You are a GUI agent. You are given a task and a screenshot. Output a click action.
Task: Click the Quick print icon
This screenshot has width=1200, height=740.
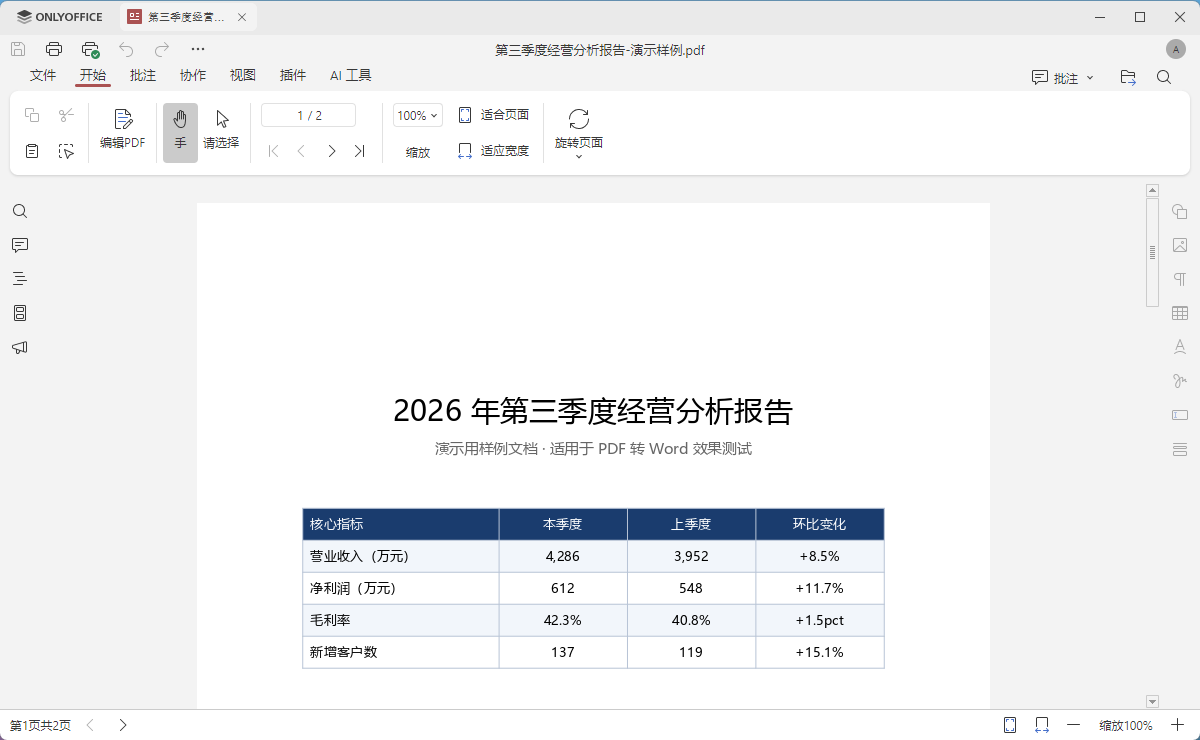(x=90, y=49)
